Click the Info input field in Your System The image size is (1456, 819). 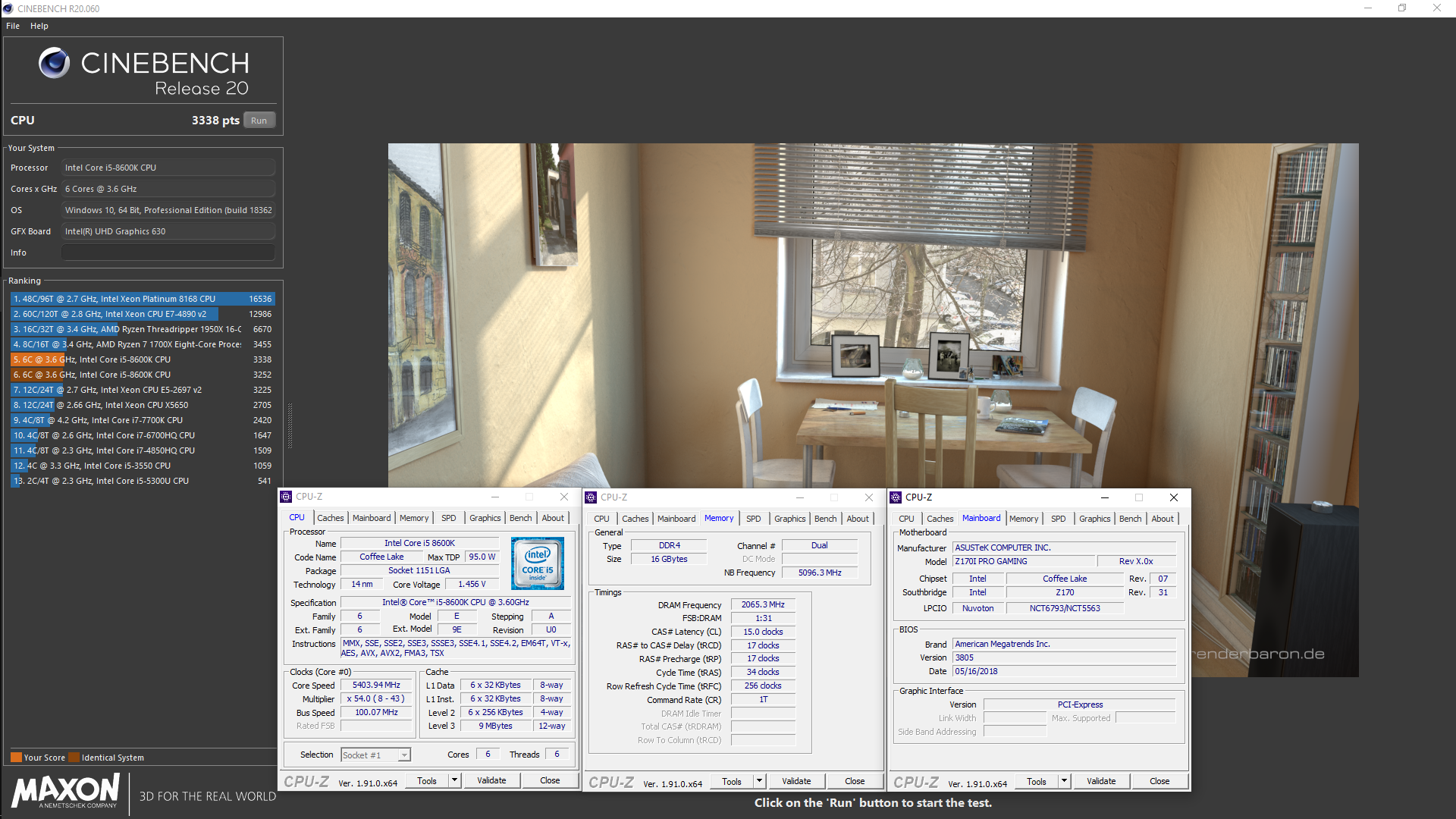168,253
